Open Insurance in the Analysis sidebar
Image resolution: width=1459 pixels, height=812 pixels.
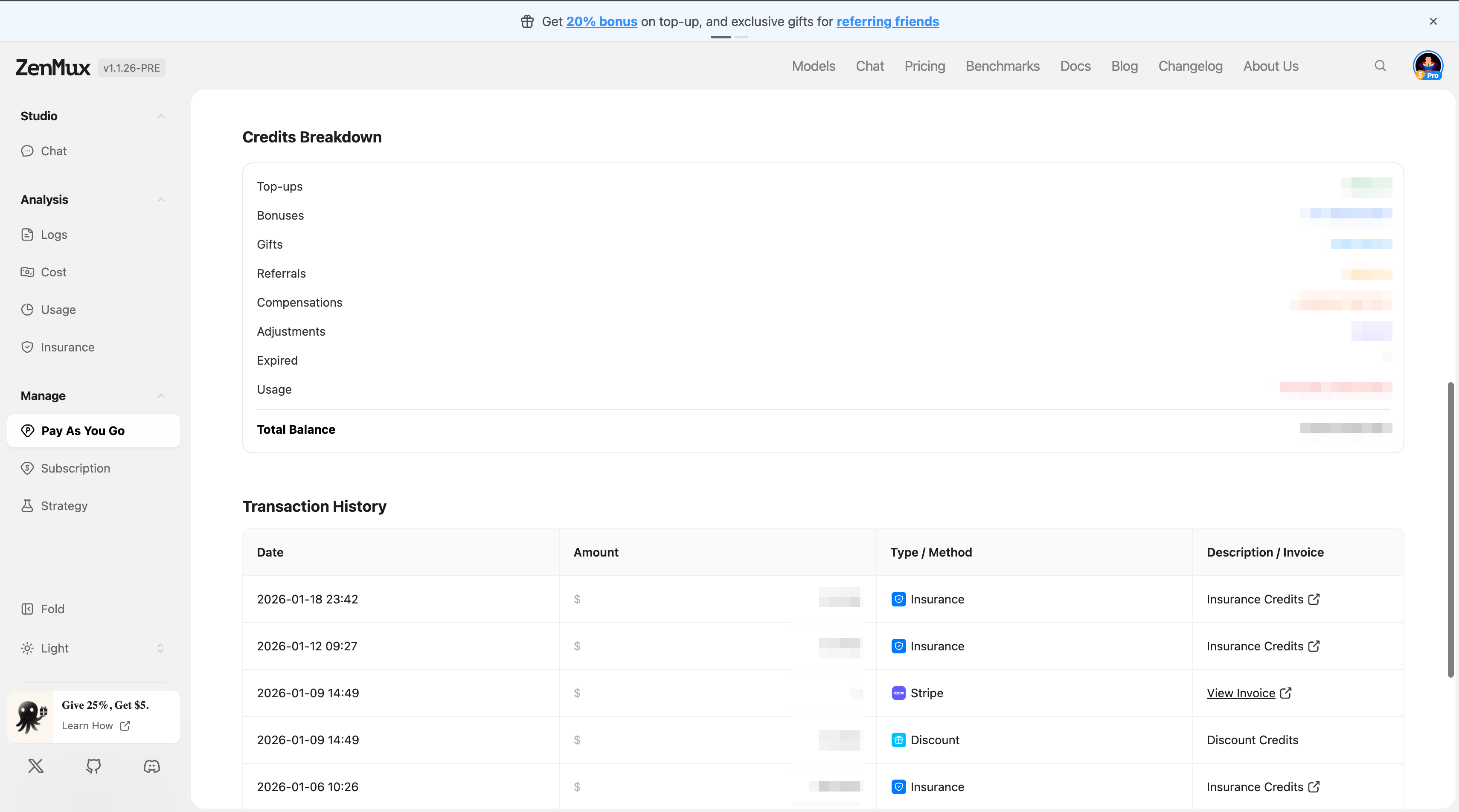point(67,347)
